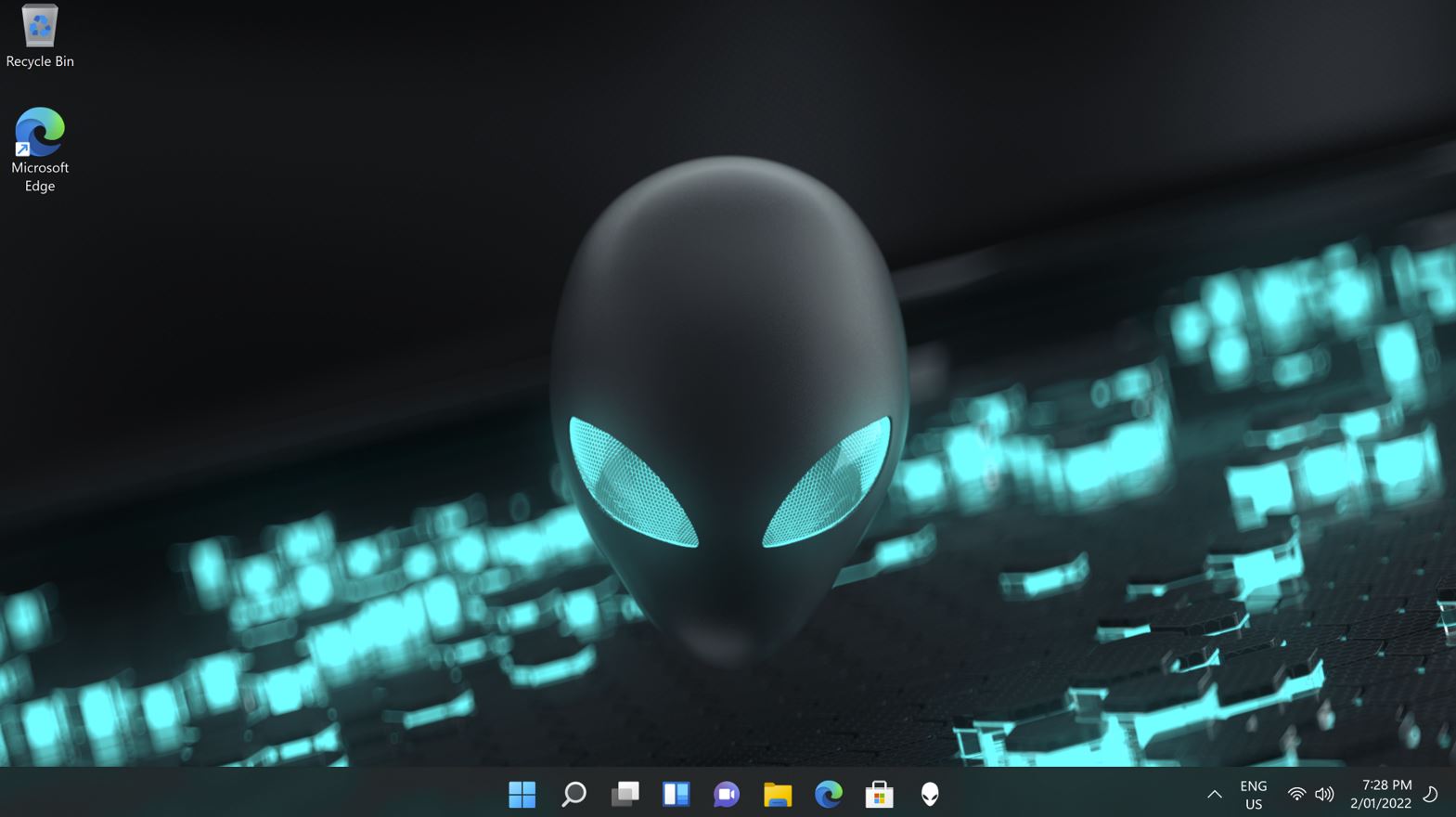Select the Microsoft Edge desktop shortcut

[40, 133]
